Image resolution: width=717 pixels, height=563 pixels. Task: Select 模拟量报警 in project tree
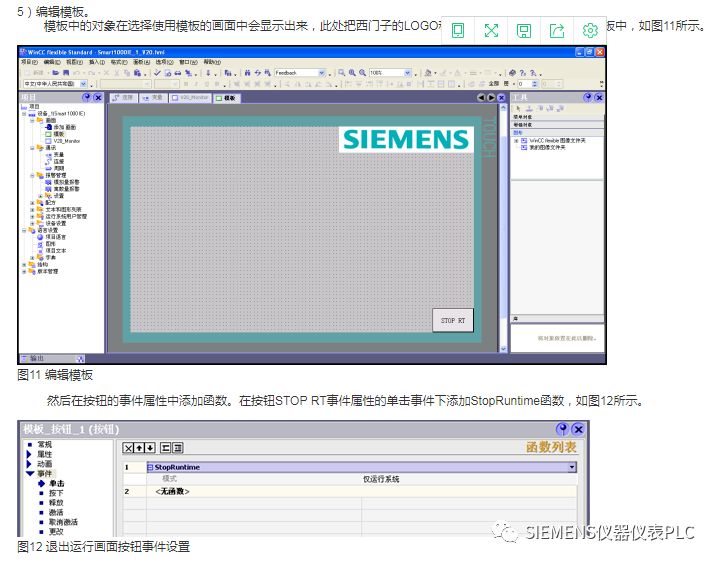click(x=66, y=182)
